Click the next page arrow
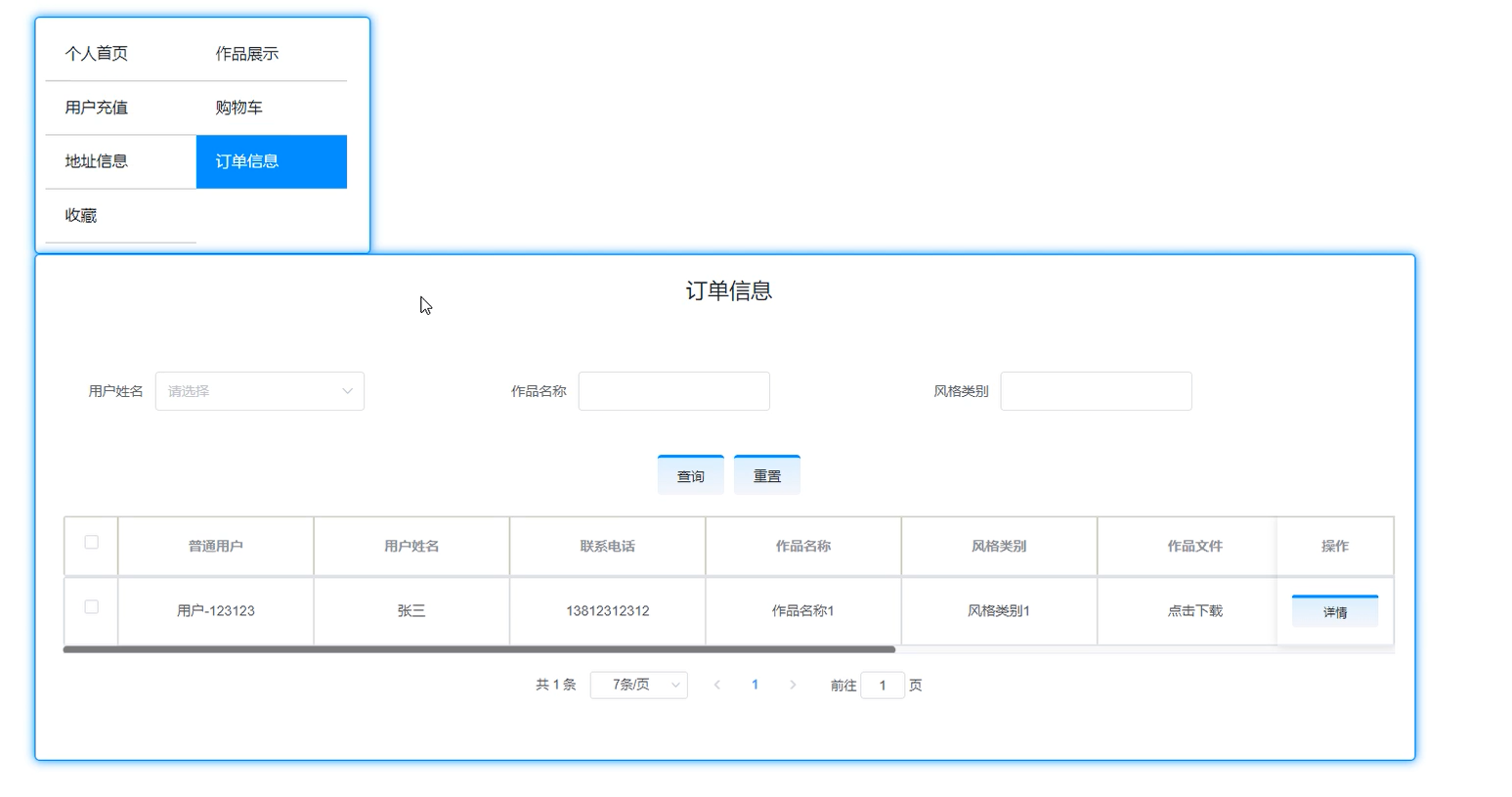Viewport: 1512px width, 797px height. coord(793,685)
